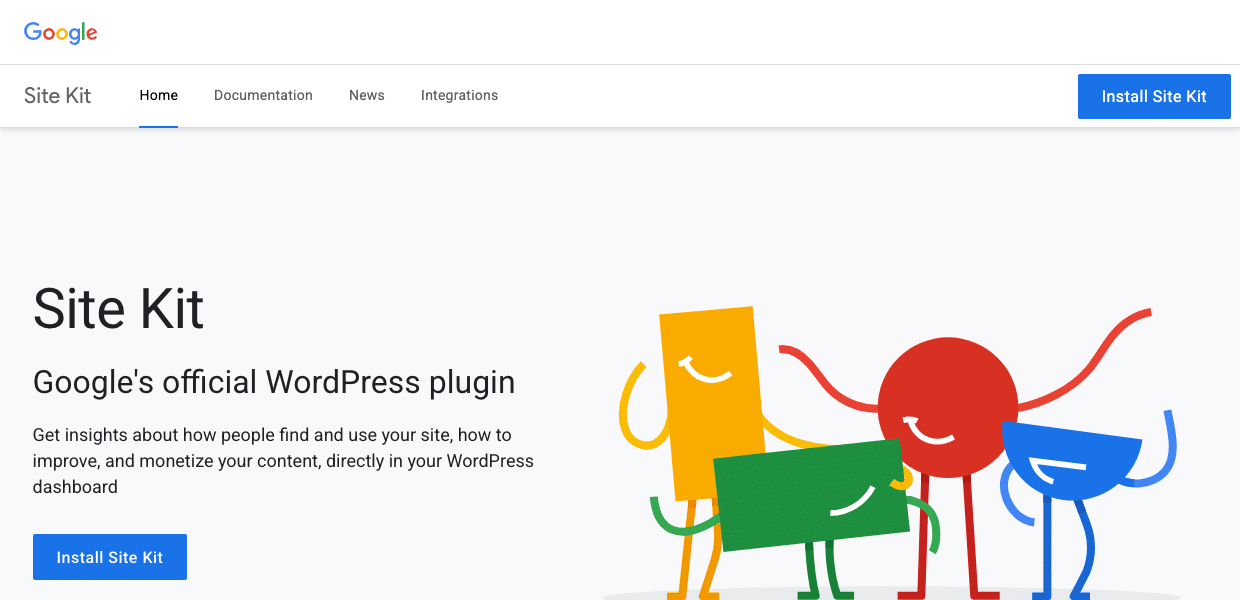Open the Documentation tab
The image size is (1240, 600).
click(x=263, y=96)
